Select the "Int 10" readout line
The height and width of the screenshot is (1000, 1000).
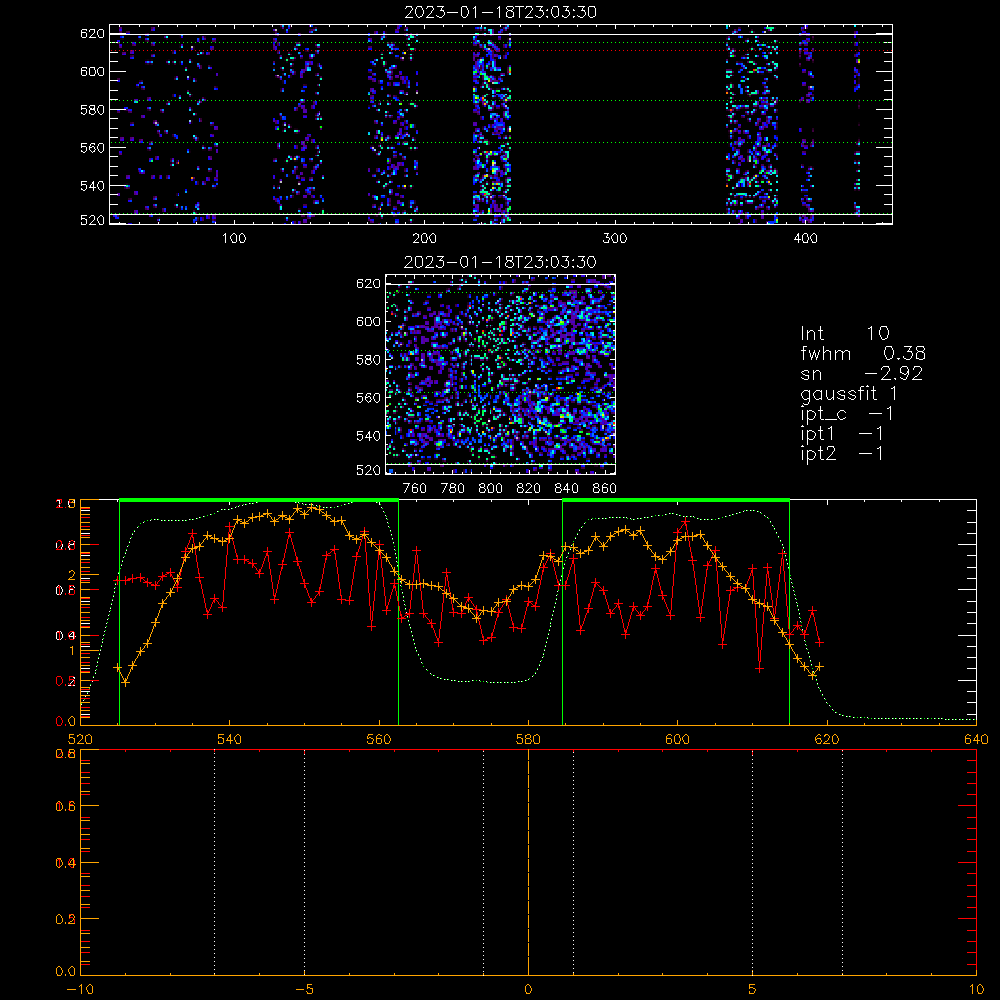[x=845, y=333]
